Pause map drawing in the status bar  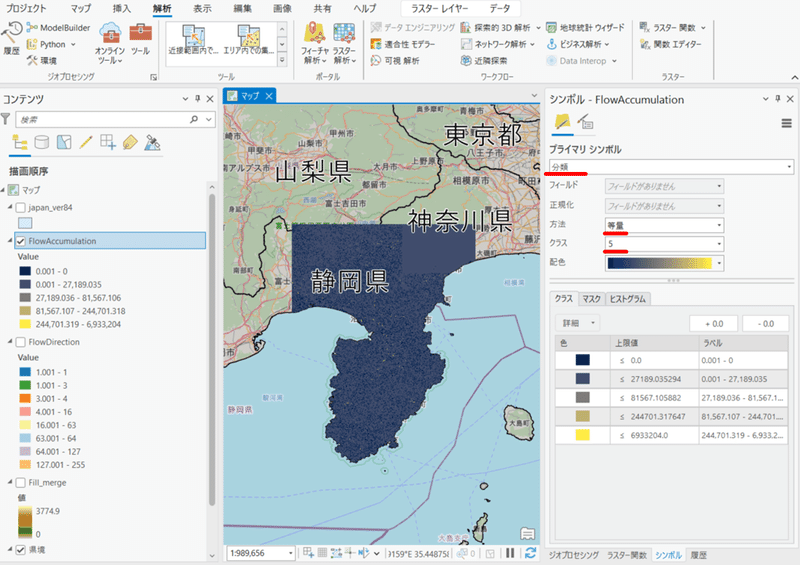pos(510,553)
